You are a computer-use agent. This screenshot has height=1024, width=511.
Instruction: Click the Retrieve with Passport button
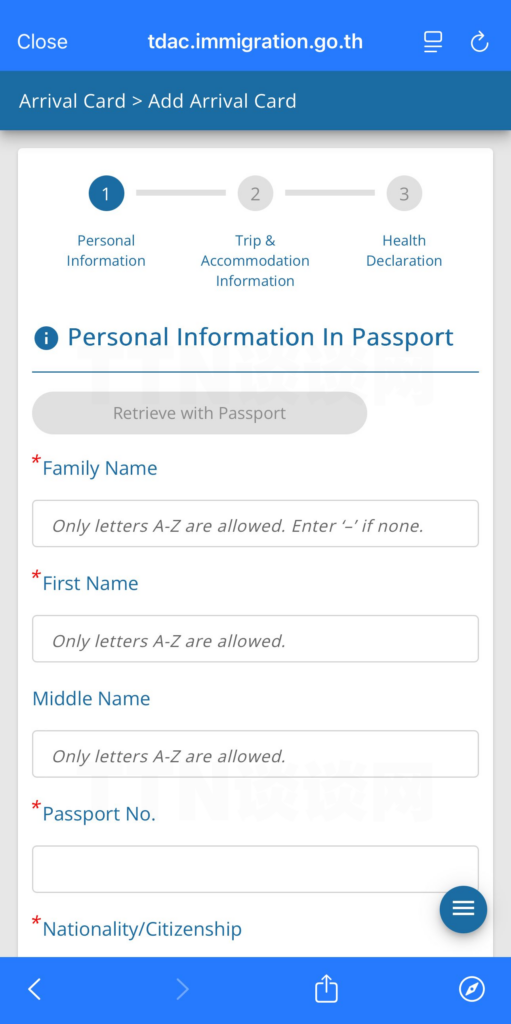pyautogui.click(x=199, y=413)
